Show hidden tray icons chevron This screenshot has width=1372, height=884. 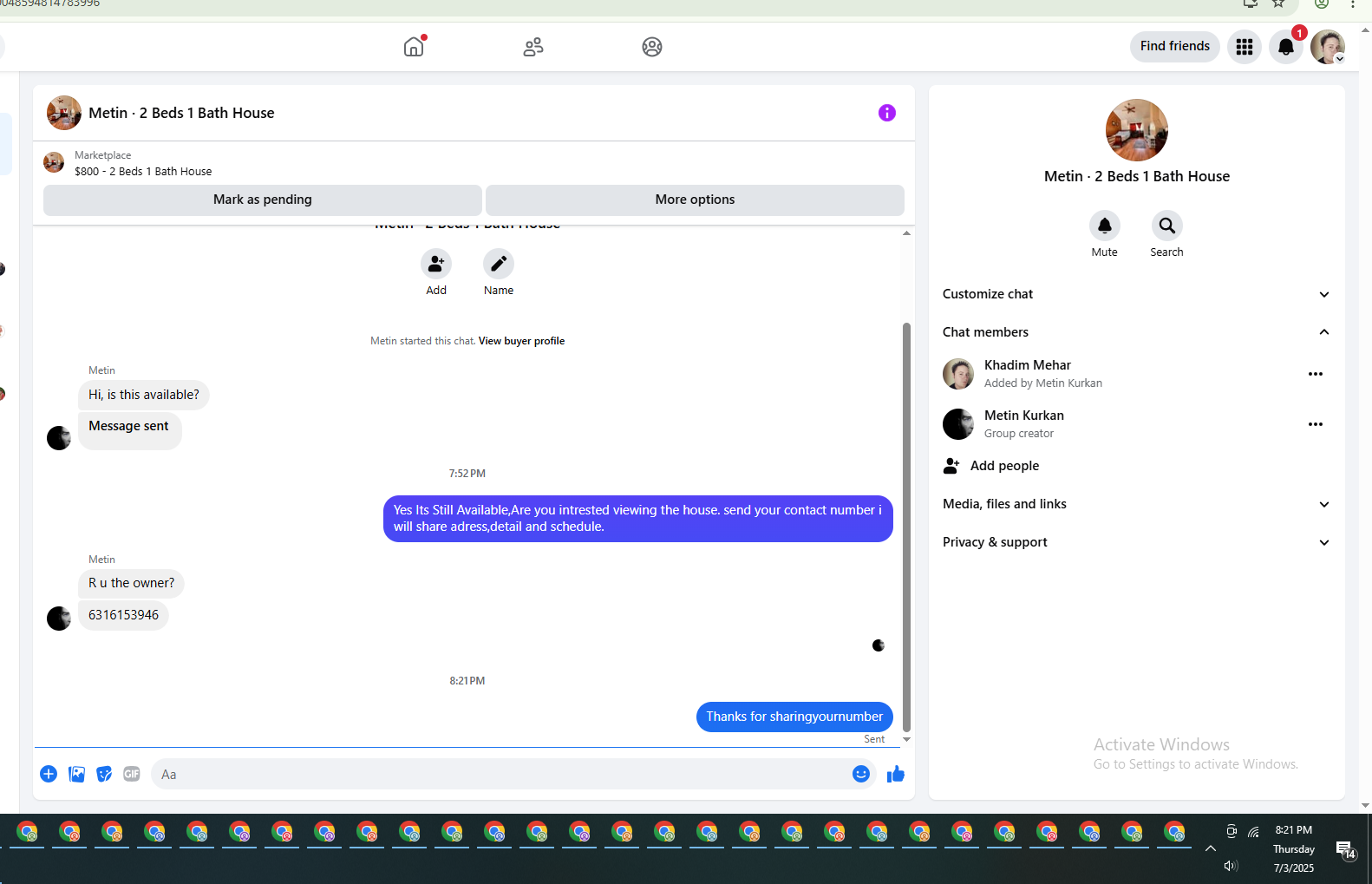1211,848
